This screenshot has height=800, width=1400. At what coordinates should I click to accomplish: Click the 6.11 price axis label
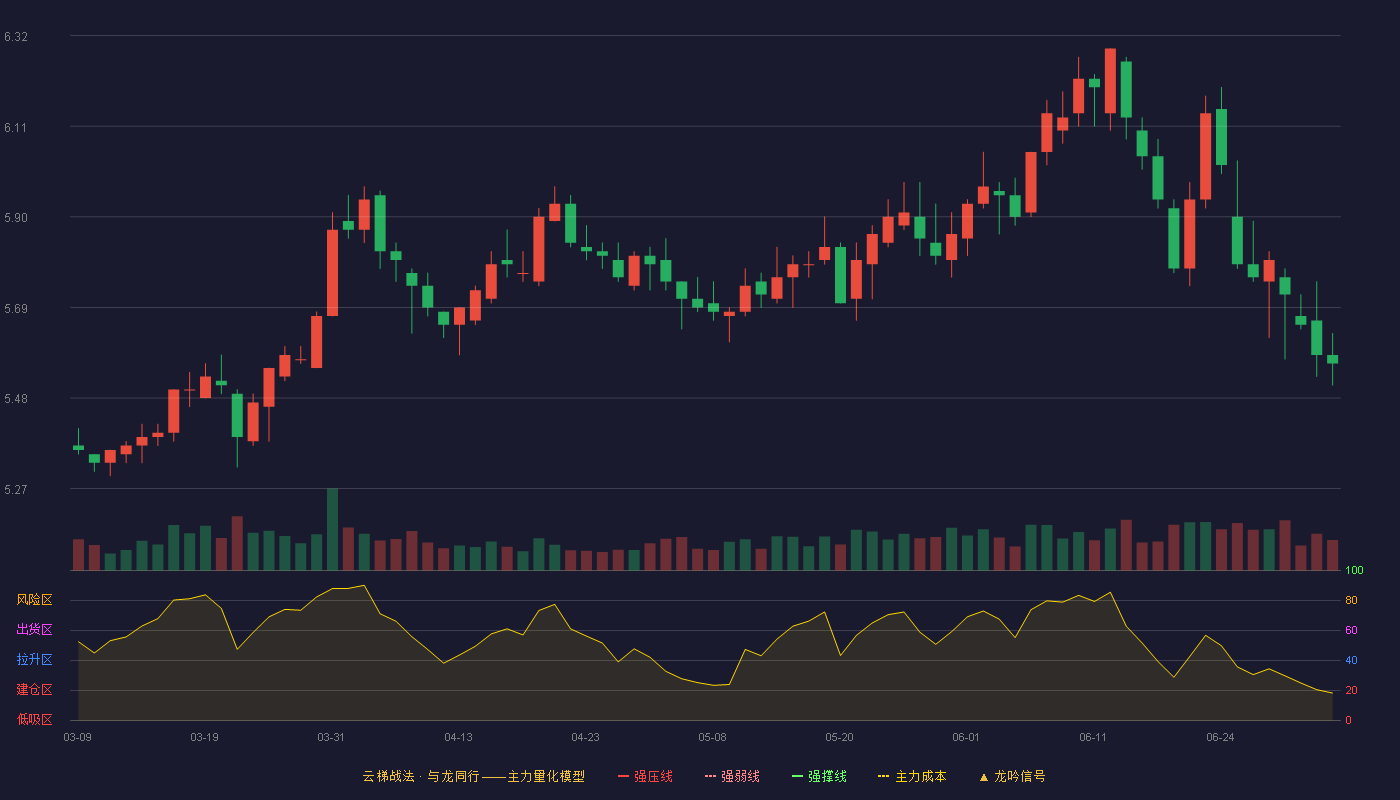pyautogui.click(x=16, y=128)
